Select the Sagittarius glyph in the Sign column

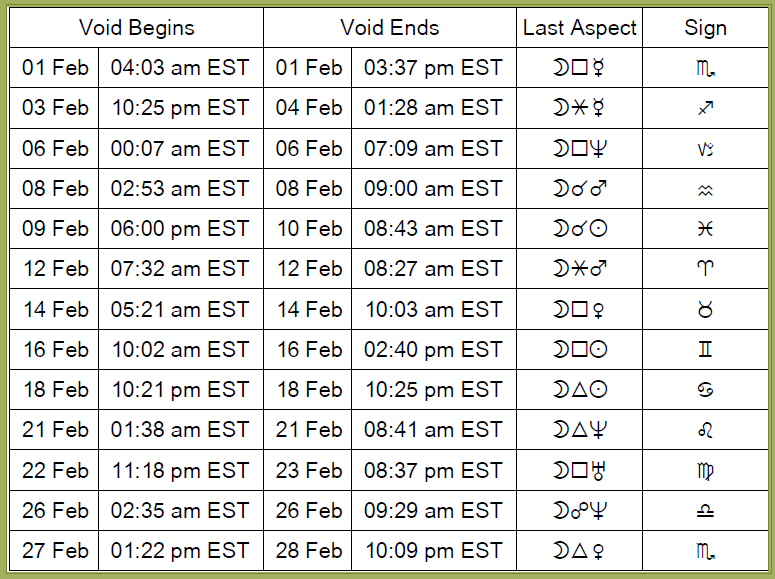[x=705, y=108]
